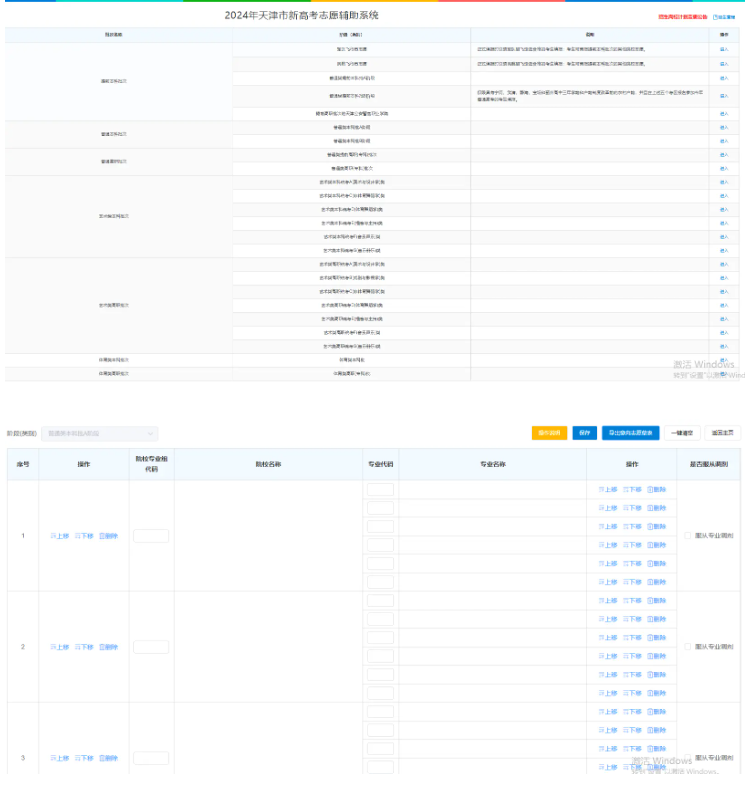Open the 阶段(类别) dropdown
Screen dimensions: 745x795
click(99, 434)
